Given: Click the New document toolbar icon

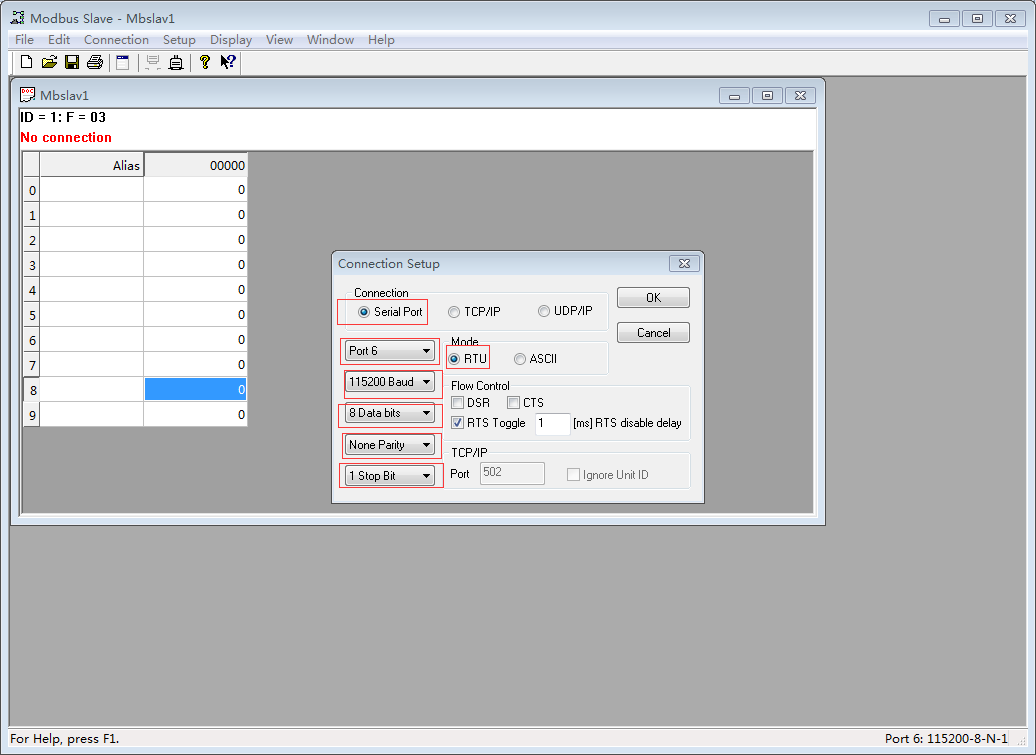Looking at the screenshot, I should pyautogui.click(x=27, y=62).
